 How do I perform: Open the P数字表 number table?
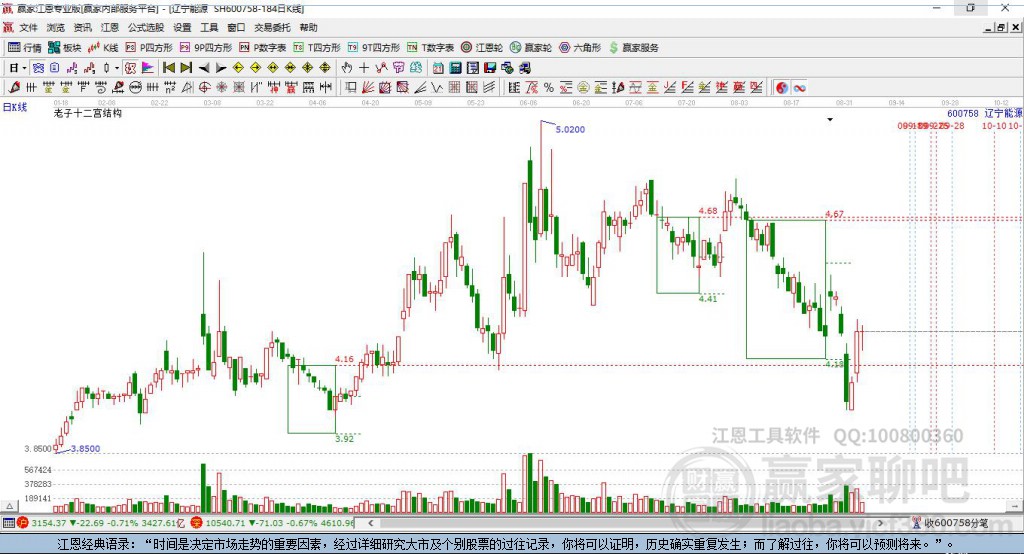(x=263, y=48)
